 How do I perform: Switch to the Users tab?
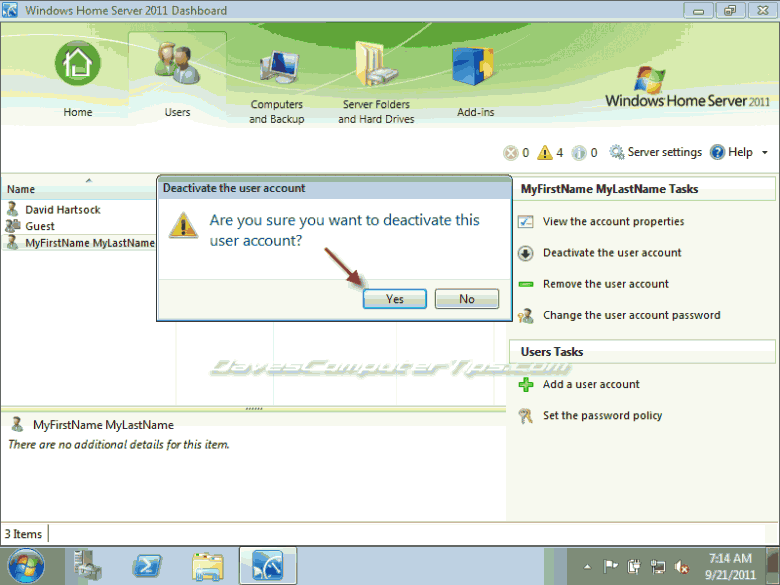point(178,77)
